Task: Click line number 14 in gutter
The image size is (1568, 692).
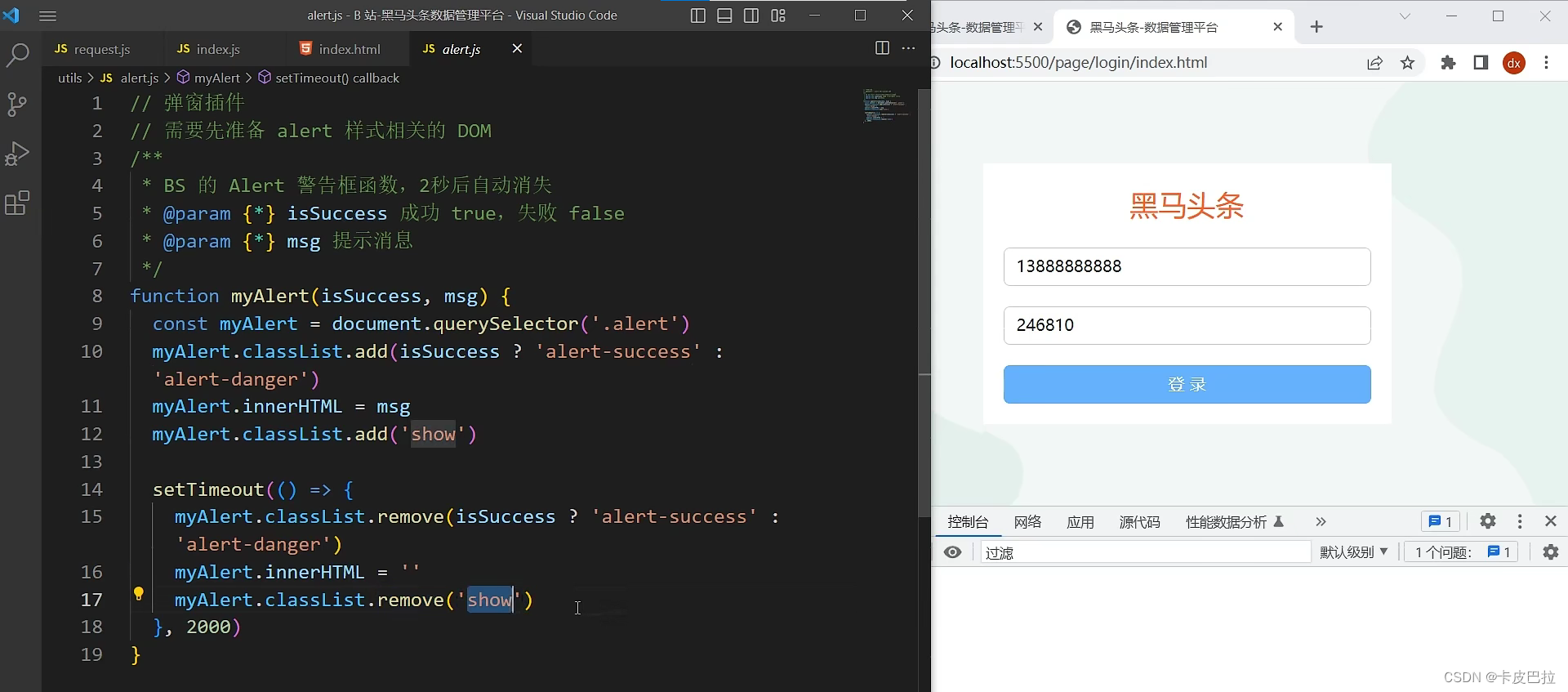Action: coord(91,489)
